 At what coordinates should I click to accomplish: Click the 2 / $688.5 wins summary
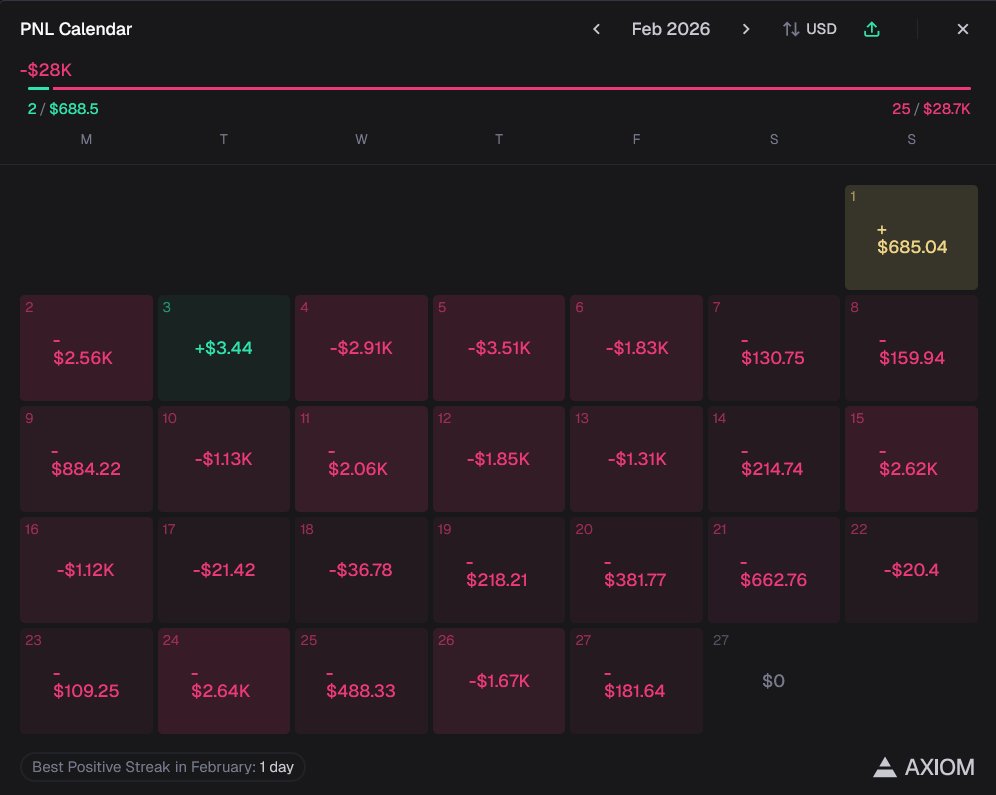click(63, 109)
